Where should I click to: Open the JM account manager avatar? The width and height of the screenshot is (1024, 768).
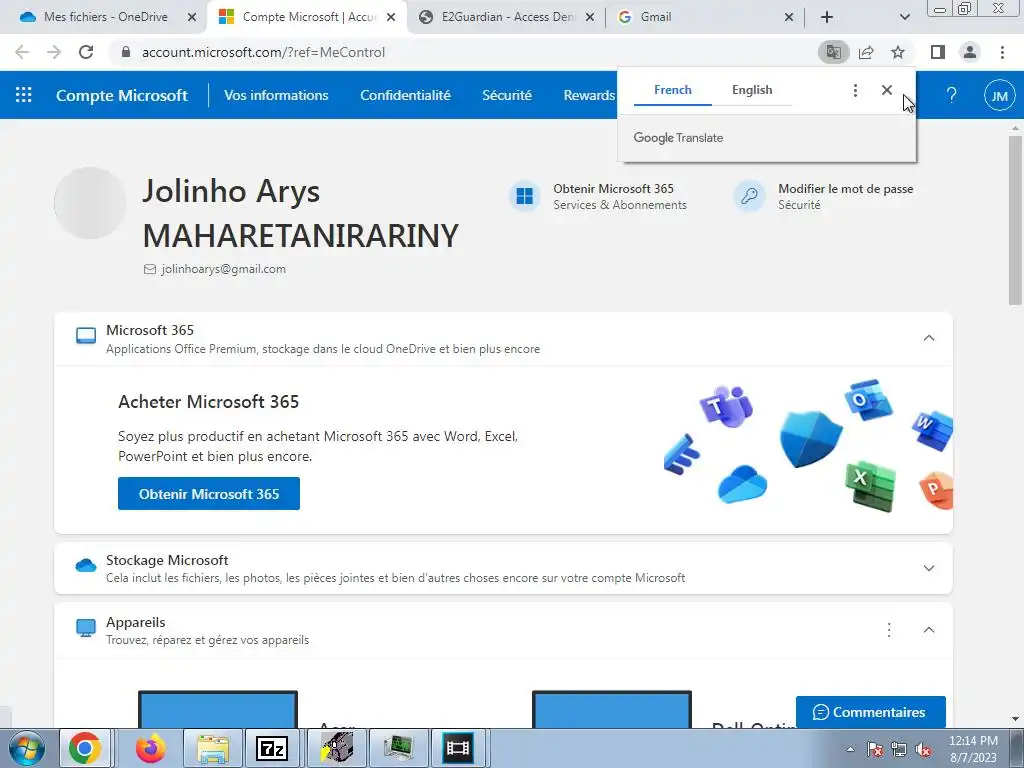[999, 96]
